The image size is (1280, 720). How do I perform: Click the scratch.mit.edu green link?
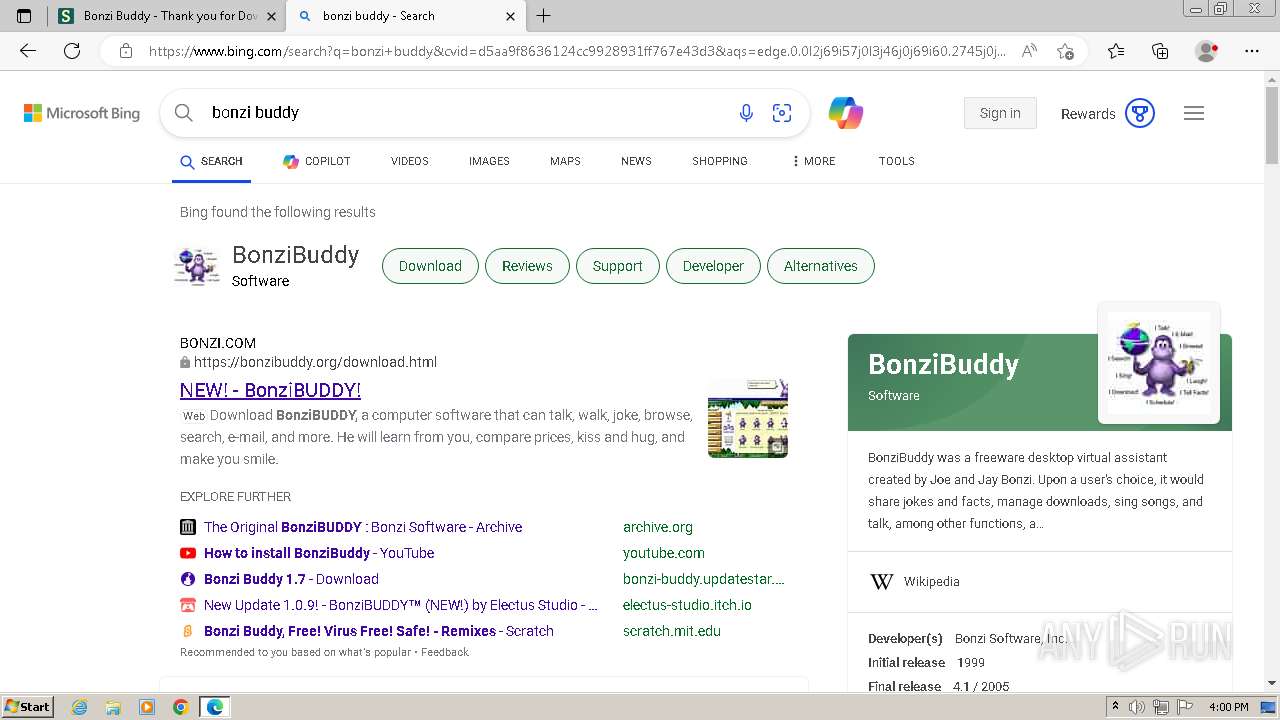(x=672, y=631)
